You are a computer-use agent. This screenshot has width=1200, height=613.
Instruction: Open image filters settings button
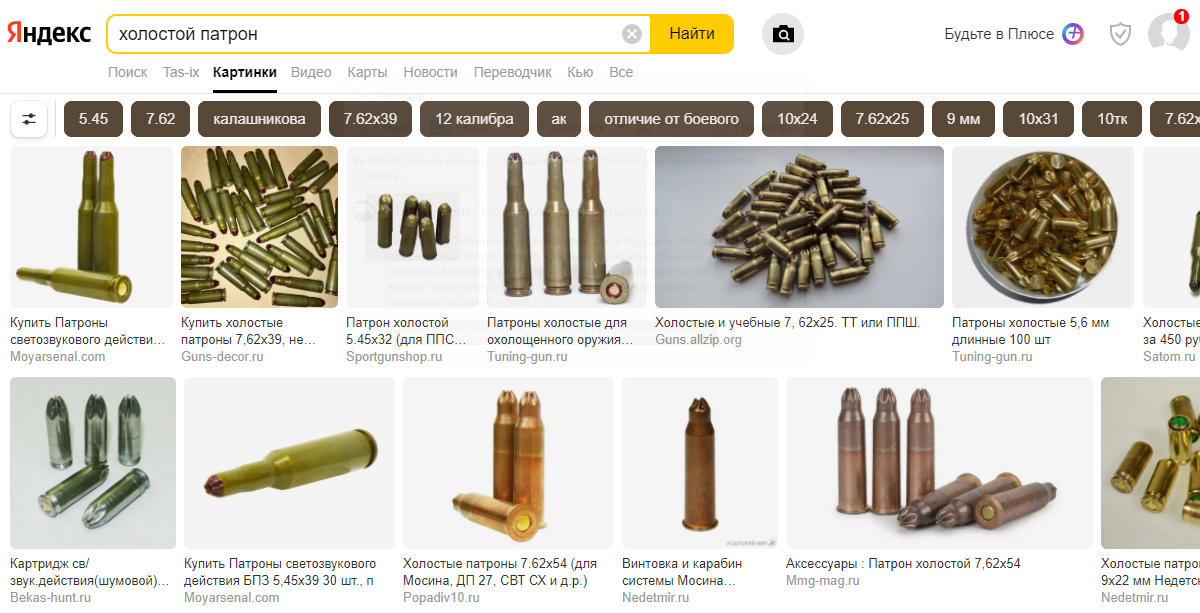click(29, 119)
